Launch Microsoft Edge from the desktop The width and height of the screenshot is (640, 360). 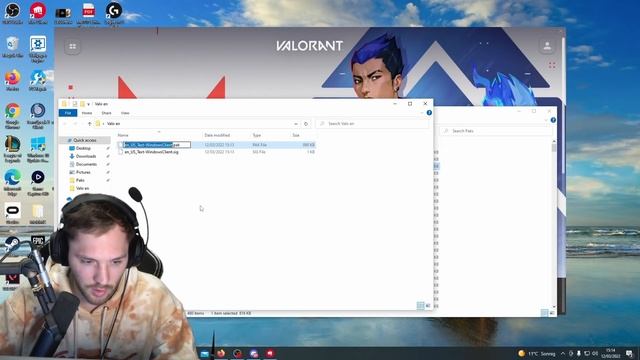[x=12, y=182]
